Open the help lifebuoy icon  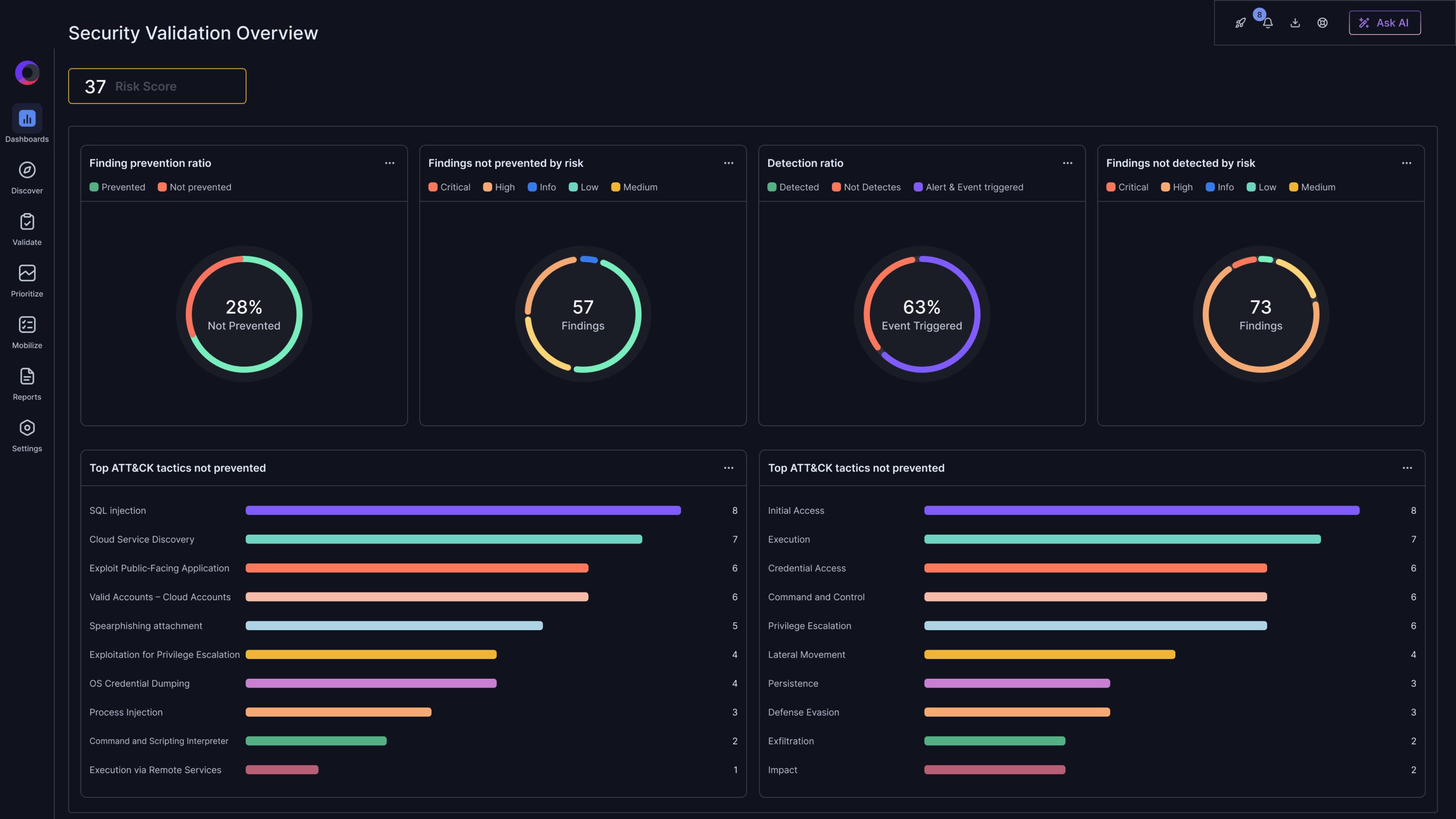click(x=1323, y=23)
